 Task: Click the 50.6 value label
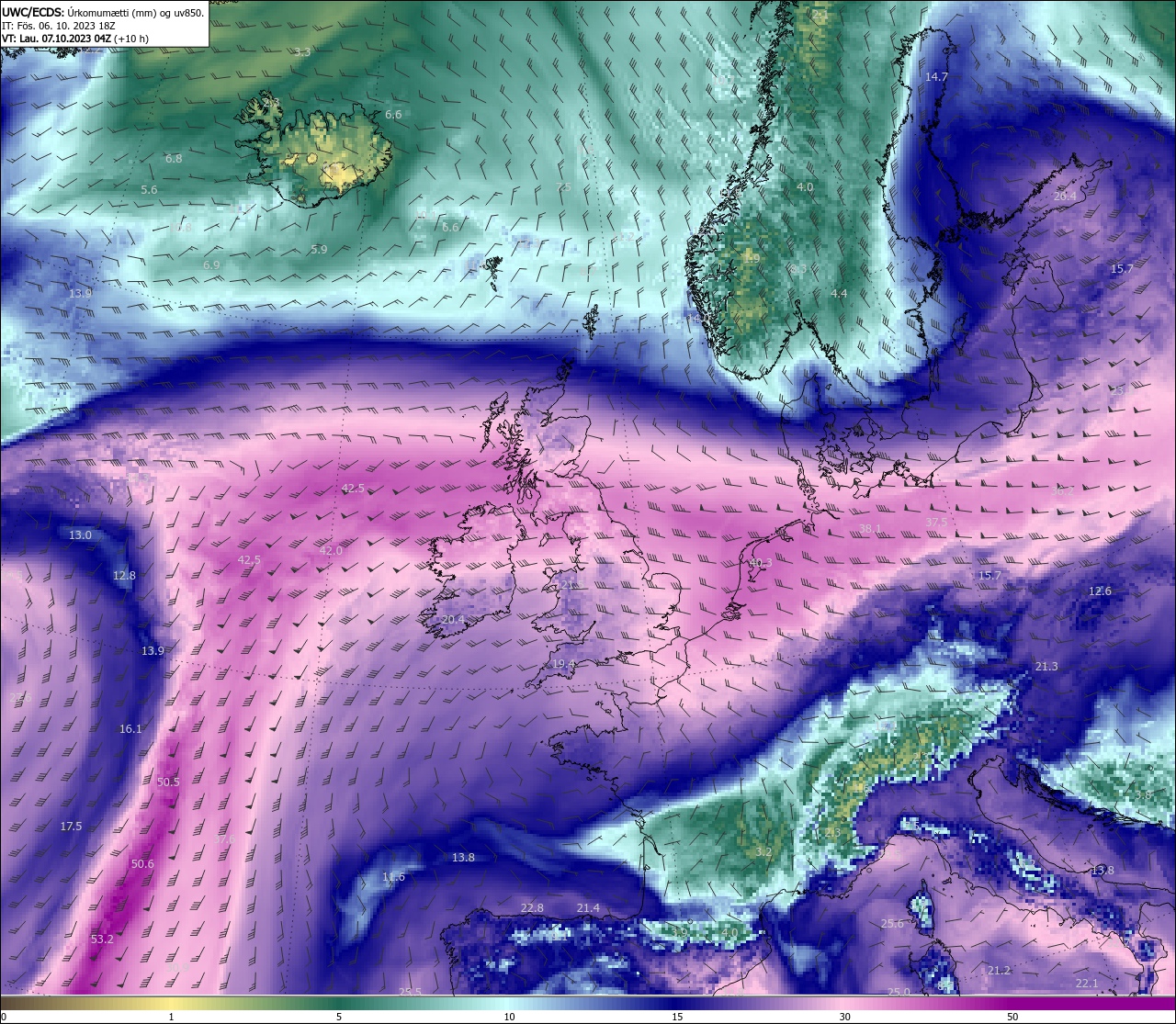142,864
